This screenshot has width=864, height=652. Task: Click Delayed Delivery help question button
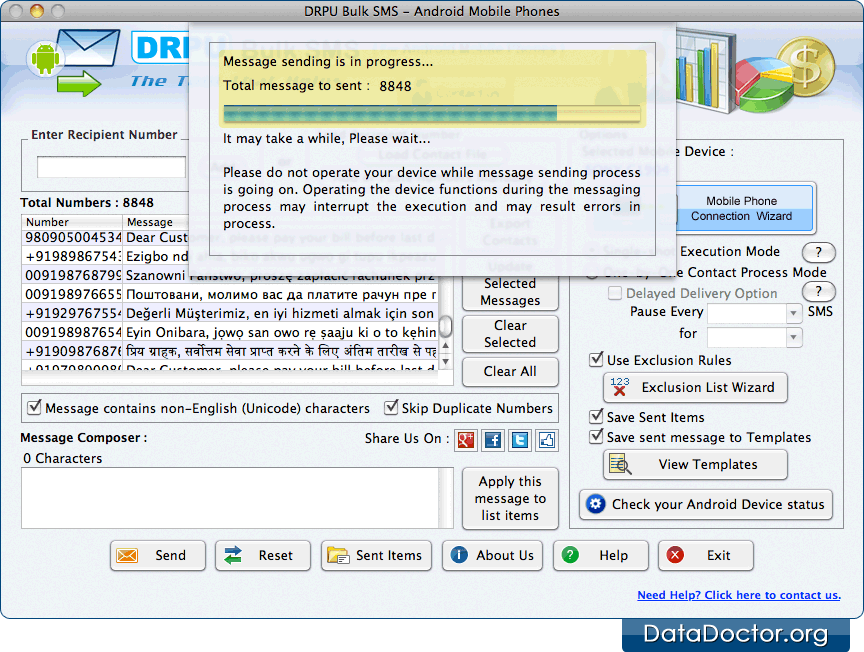(x=819, y=292)
